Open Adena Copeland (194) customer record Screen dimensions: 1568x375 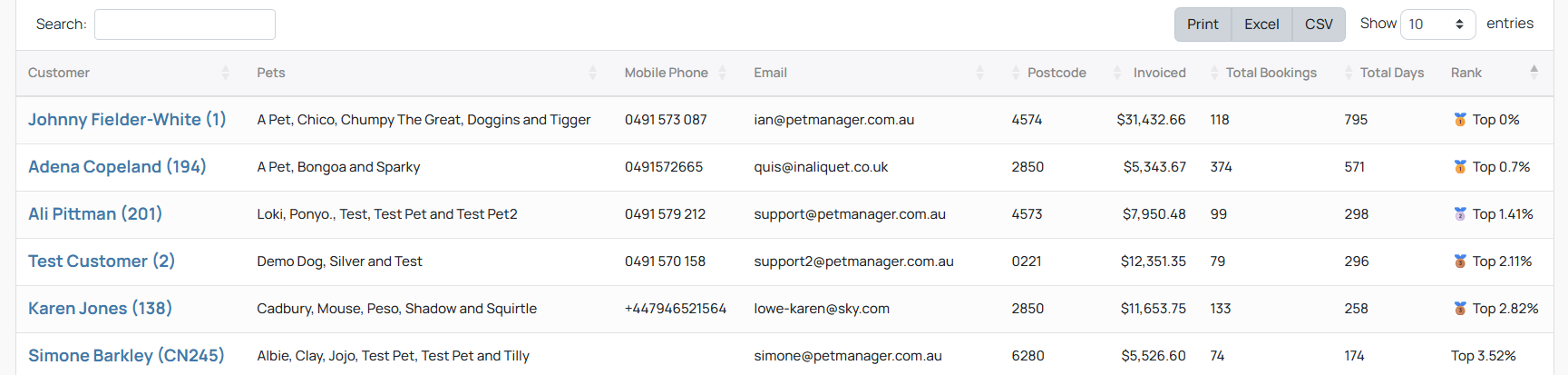click(117, 167)
